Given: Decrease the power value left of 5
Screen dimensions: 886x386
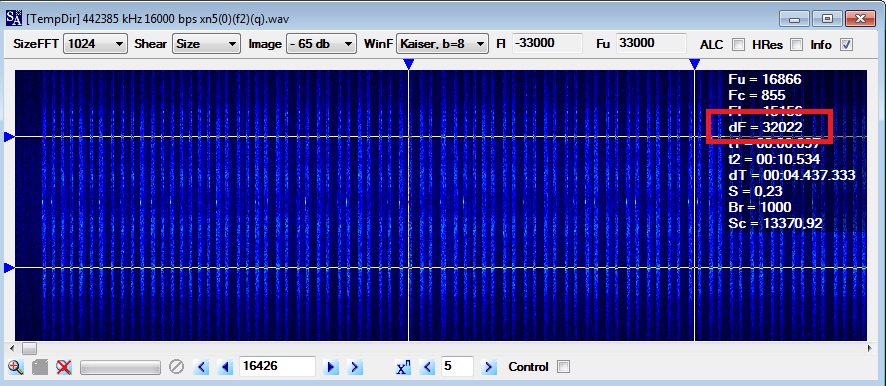Looking at the screenshot, I should pyautogui.click(x=428, y=367).
